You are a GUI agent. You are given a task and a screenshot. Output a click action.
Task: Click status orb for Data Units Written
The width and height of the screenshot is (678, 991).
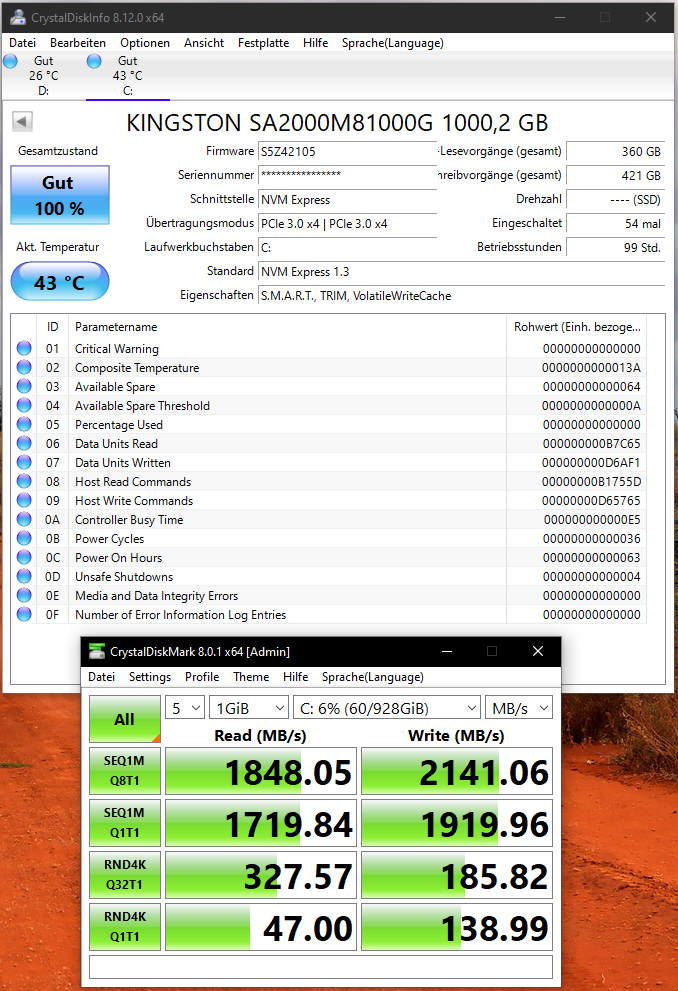(24, 462)
